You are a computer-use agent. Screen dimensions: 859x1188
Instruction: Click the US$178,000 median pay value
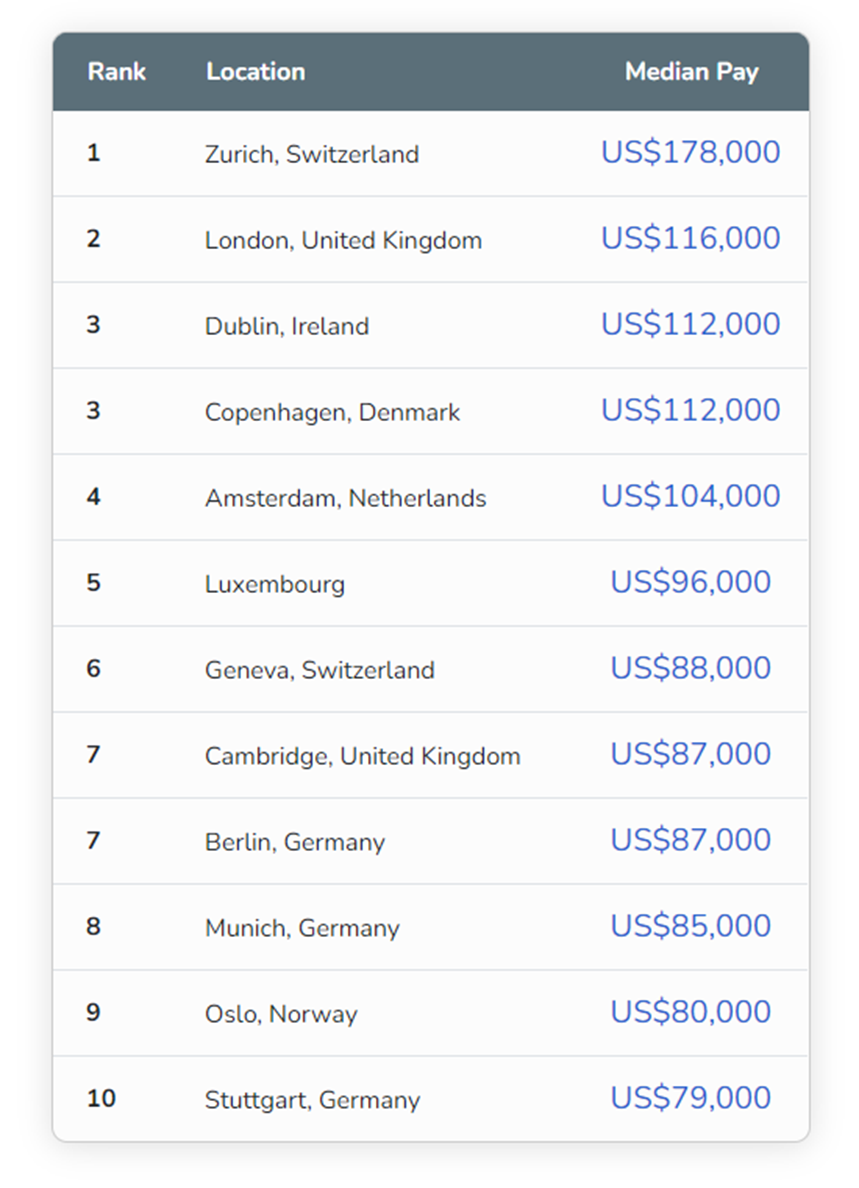click(690, 152)
